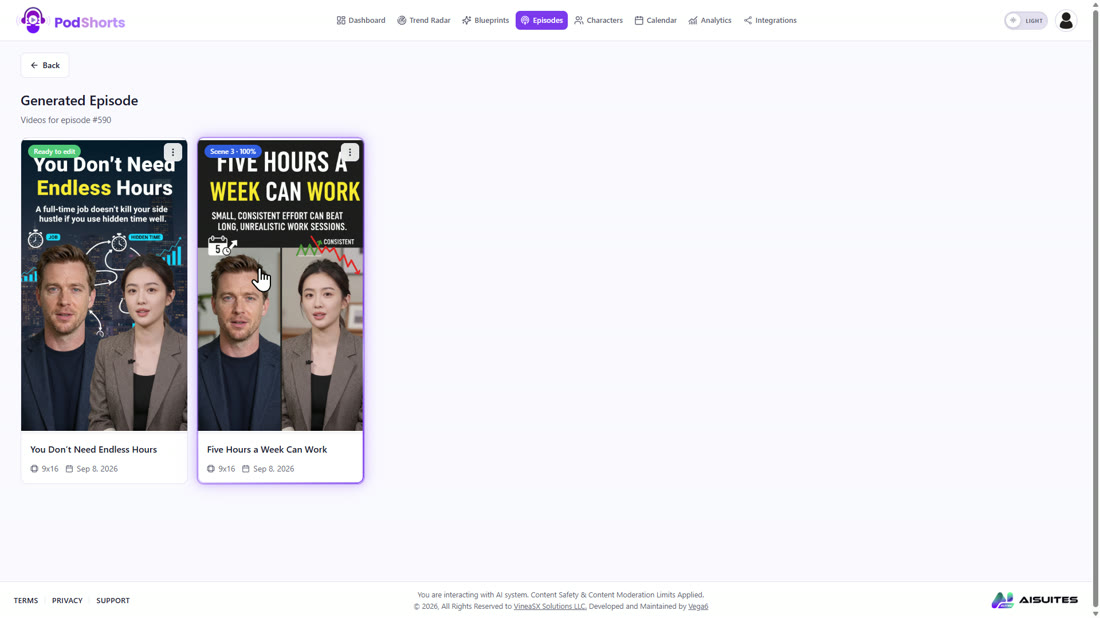This screenshot has height=618, width=1100.
Task: Open options menu on Endless Hours card
Action: coord(173,152)
